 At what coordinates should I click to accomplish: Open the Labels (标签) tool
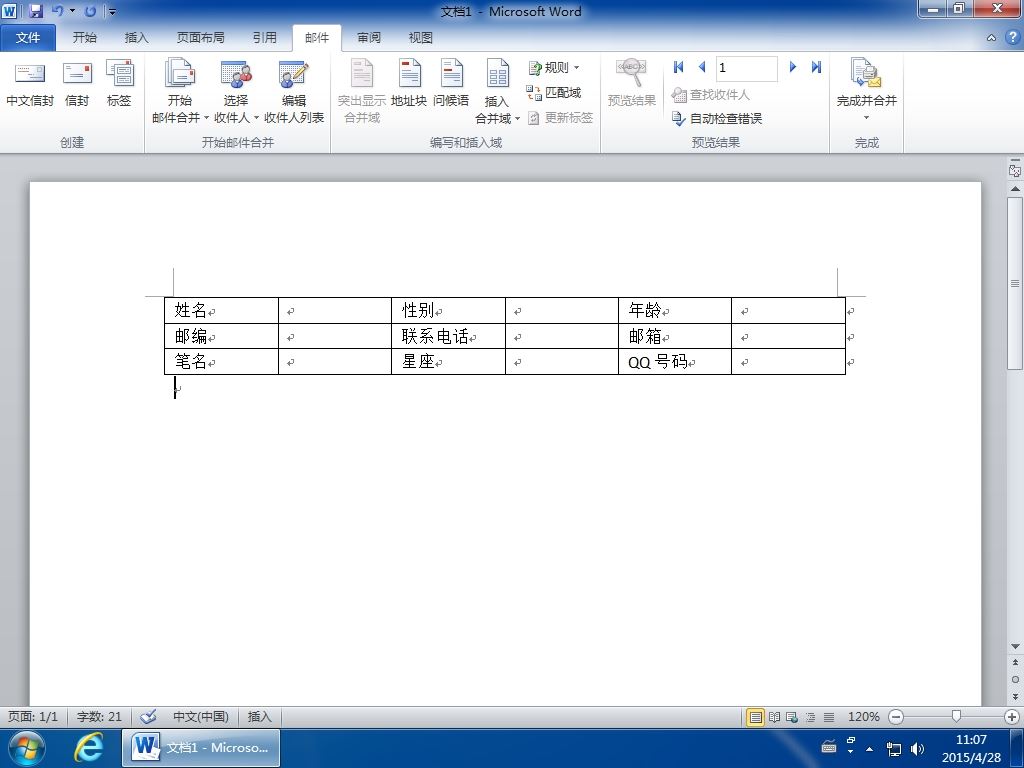coord(120,84)
